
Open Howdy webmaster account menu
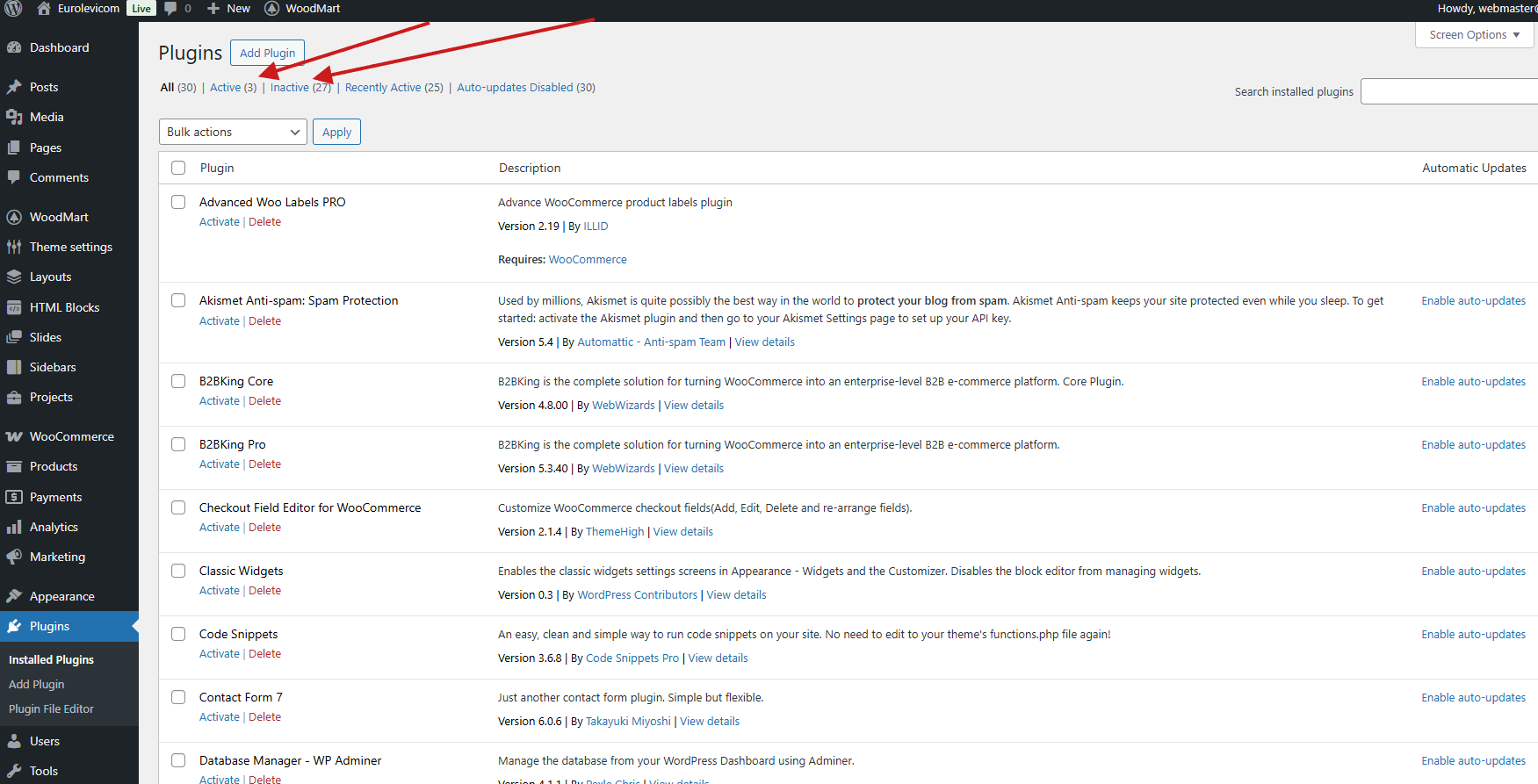[x=1488, y=9]
